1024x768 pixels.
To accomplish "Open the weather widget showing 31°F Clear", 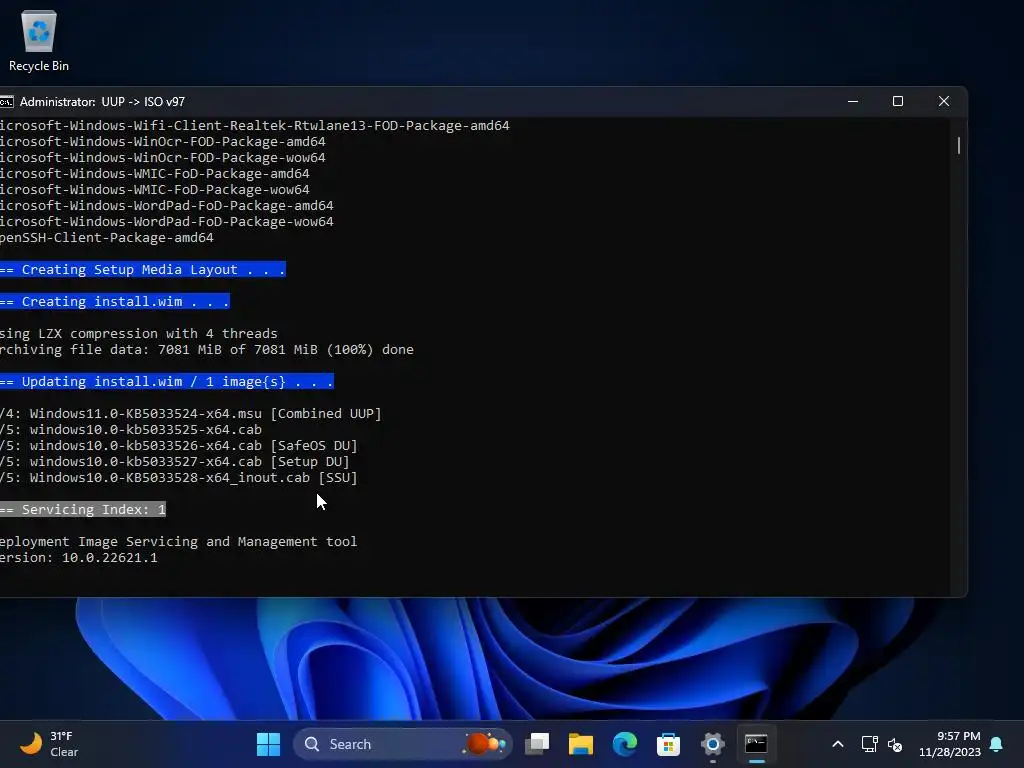I will point(49,744).
